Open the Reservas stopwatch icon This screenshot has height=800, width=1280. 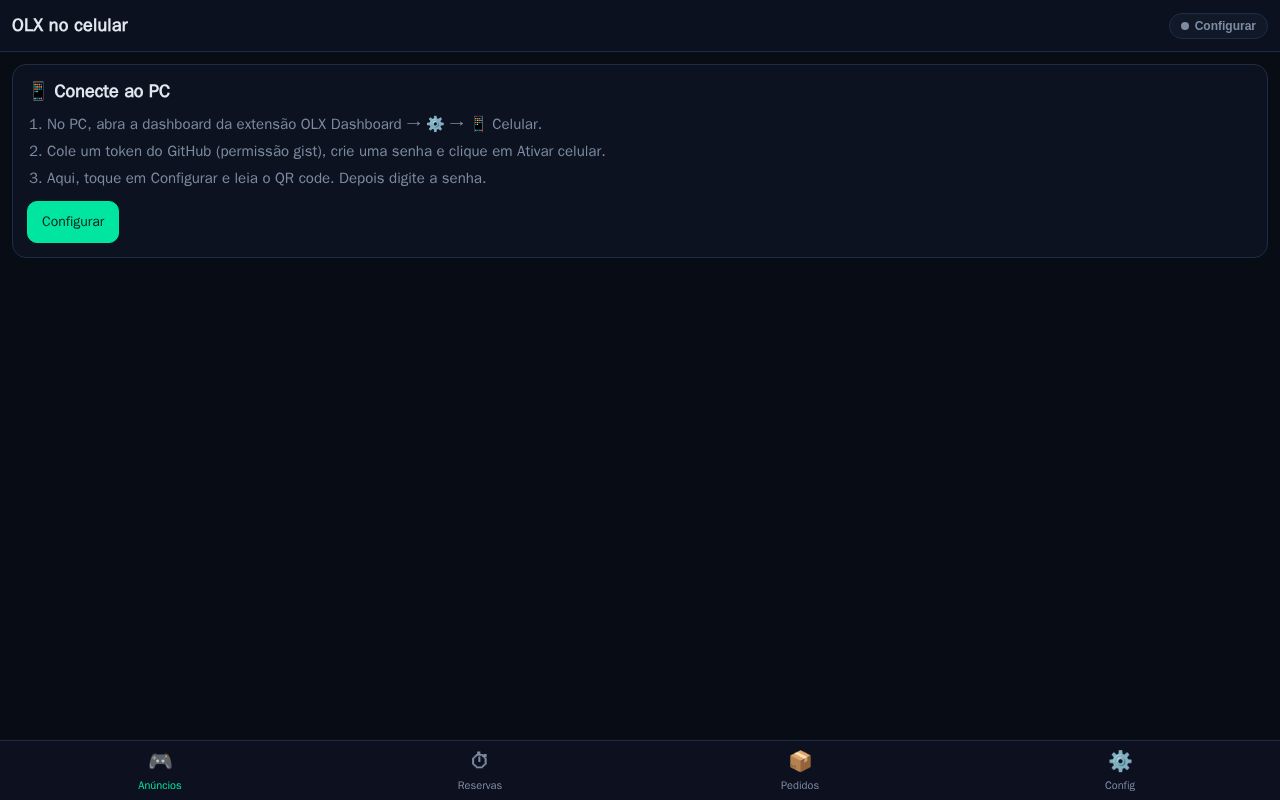(x=480, y=762)
